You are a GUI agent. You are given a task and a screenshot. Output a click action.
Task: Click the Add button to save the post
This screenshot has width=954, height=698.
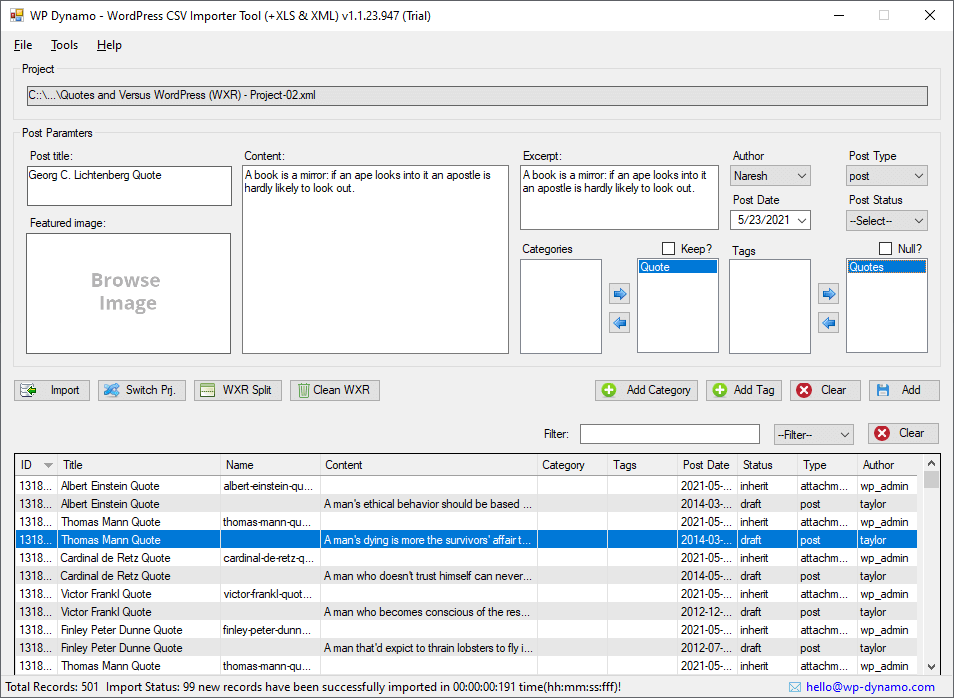point(904,390)
